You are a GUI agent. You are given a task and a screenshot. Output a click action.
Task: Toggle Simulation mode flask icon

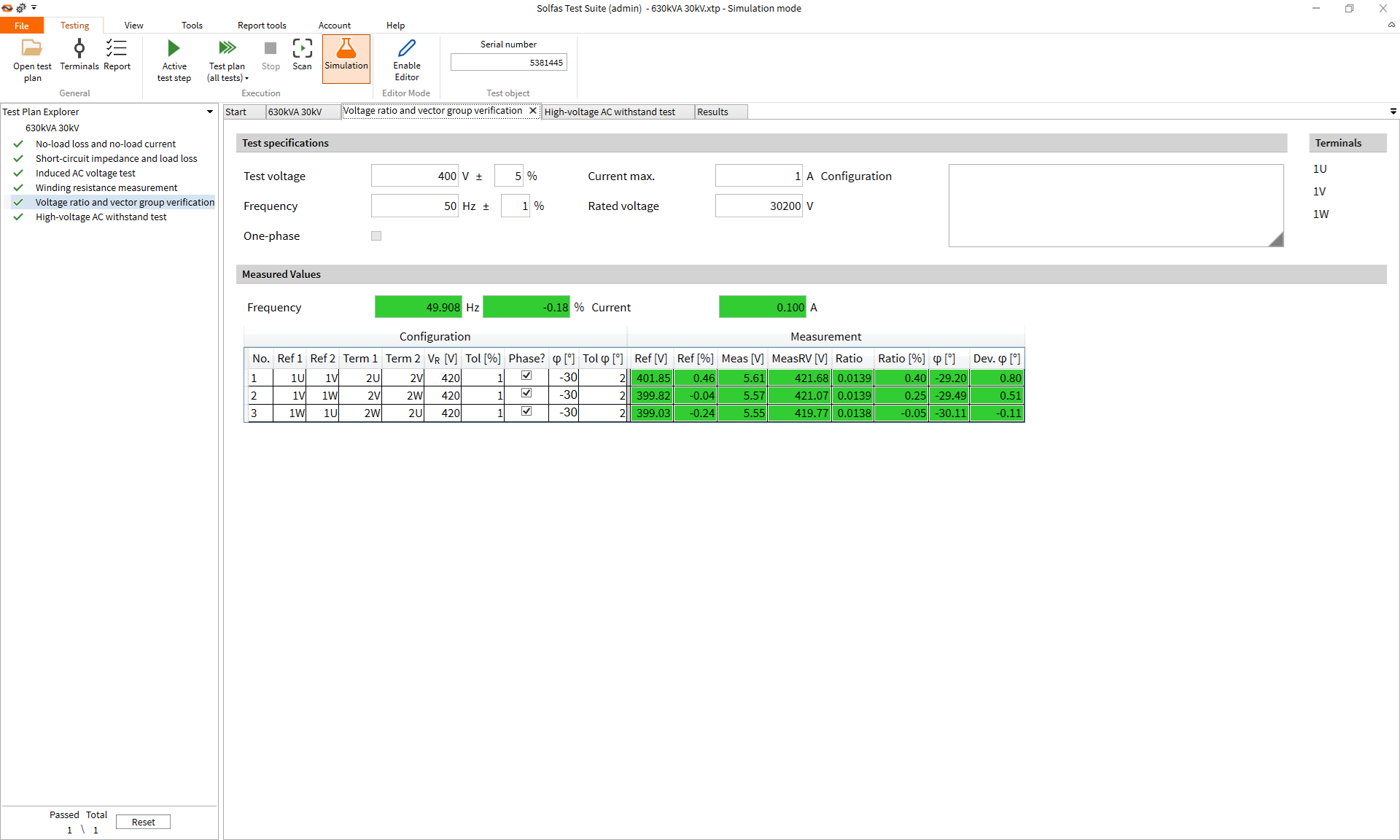coord(346,49)
